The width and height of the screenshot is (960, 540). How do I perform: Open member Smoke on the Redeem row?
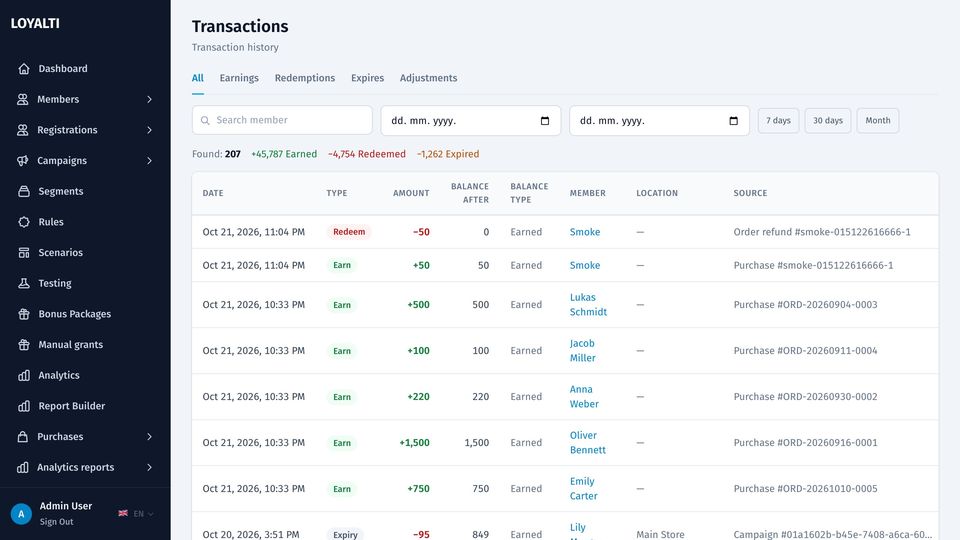585,232
